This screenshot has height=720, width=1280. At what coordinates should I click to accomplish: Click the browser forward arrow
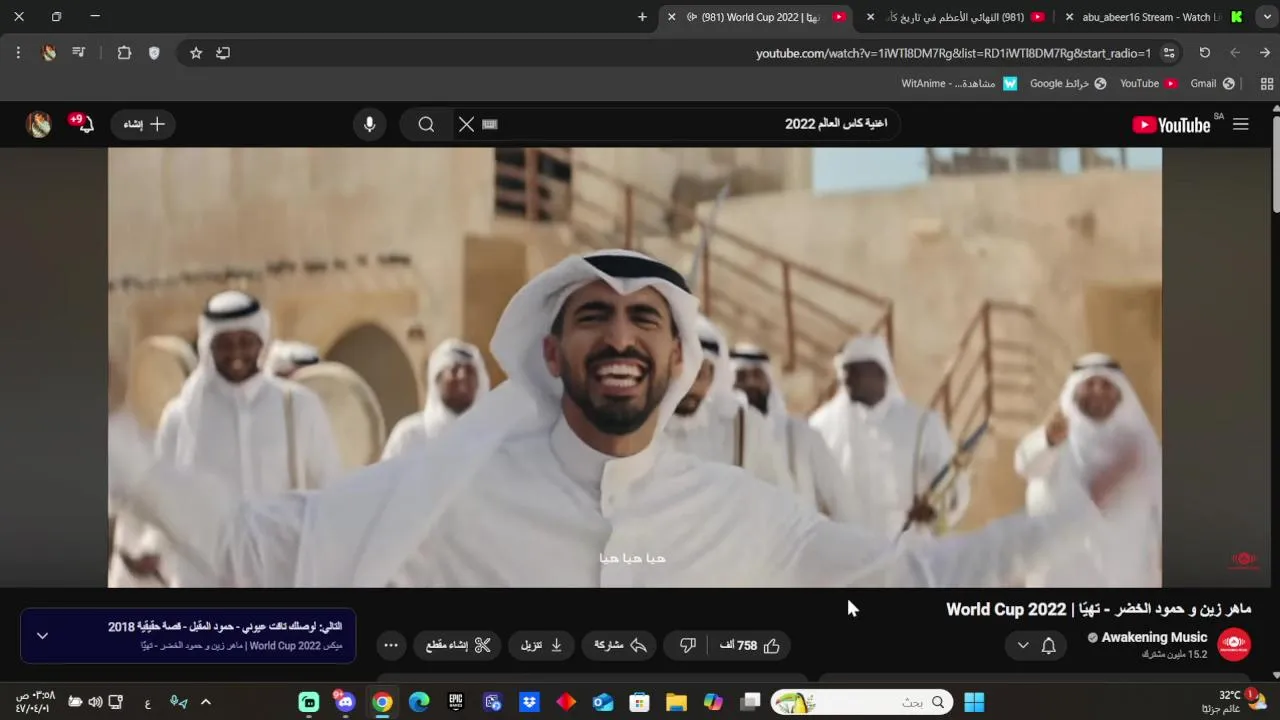1265,53
